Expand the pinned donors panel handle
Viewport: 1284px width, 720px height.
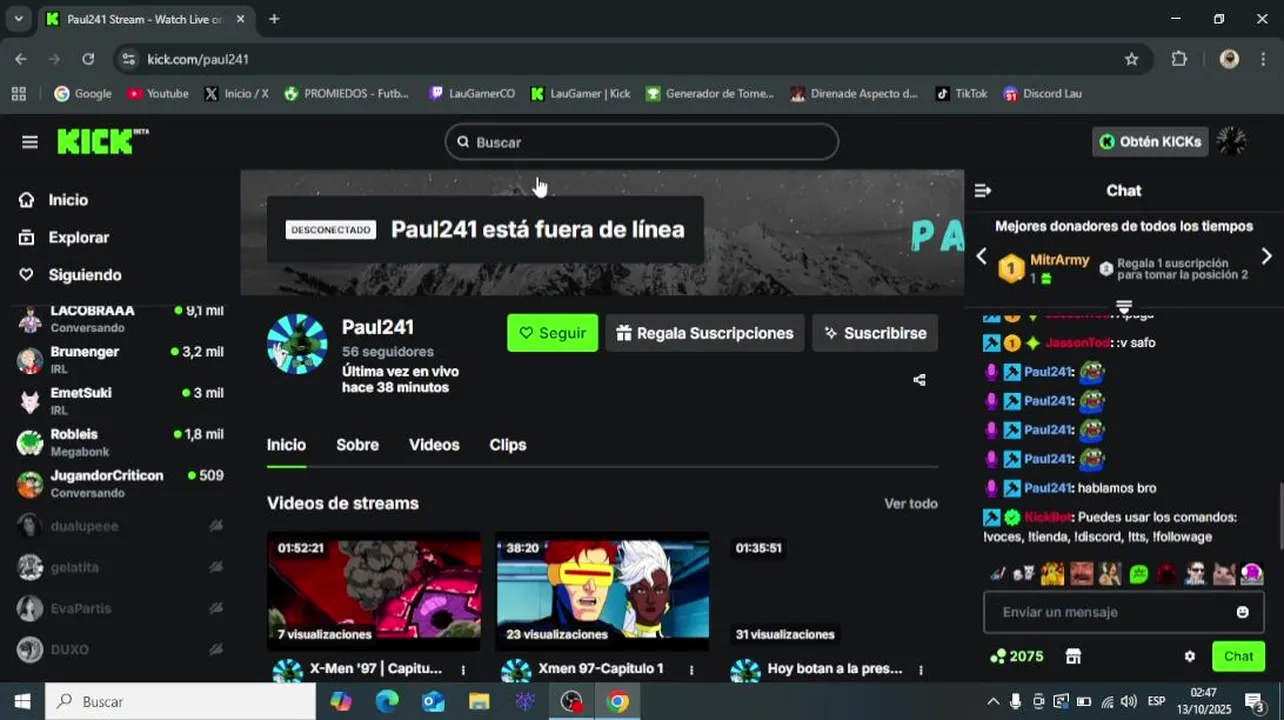click(x=1124, y=306)
